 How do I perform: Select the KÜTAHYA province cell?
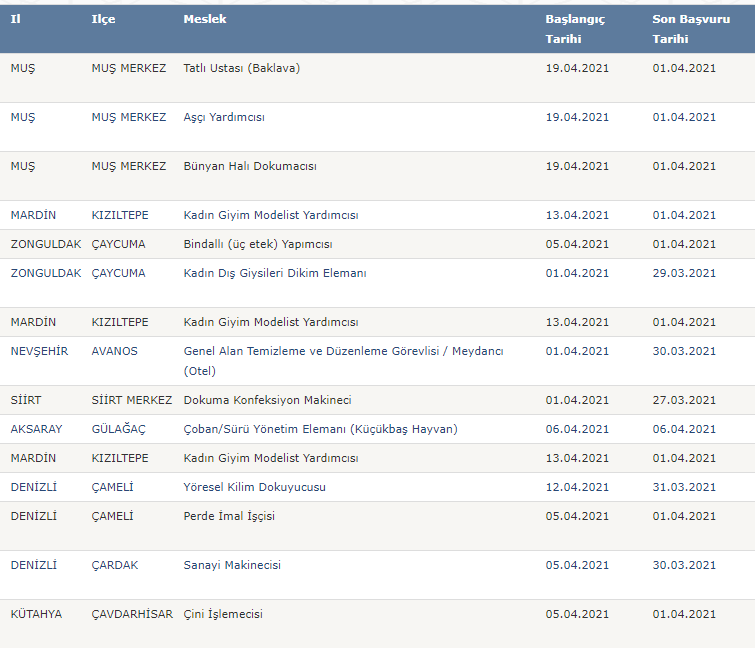36,614
